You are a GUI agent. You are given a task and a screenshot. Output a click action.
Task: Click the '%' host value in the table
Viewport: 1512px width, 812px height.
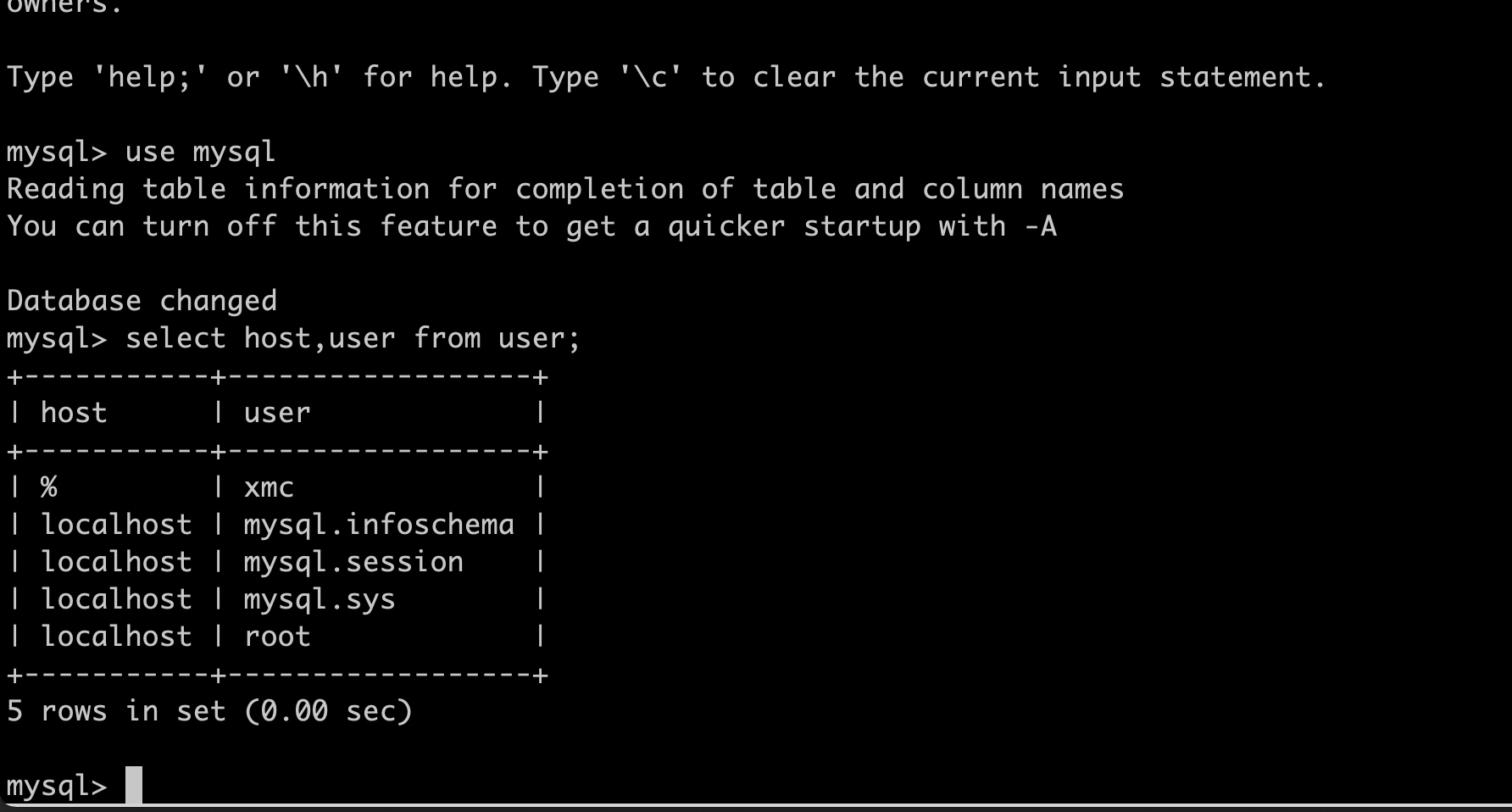point(48,487)
